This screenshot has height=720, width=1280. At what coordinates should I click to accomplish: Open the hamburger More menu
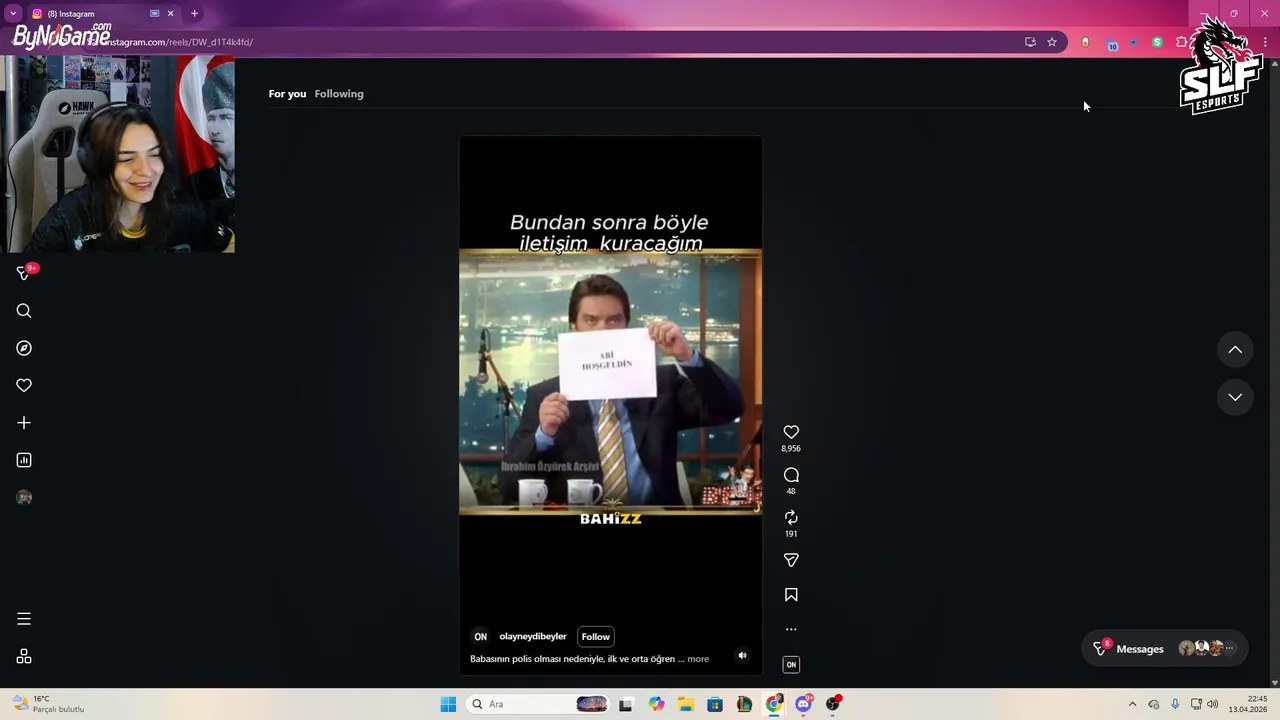click(x=24, y=619)
